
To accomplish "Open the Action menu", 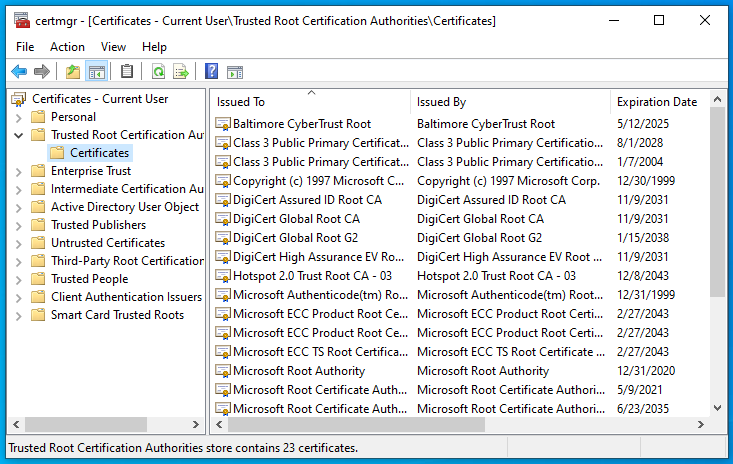I will (x=67, y=46).
